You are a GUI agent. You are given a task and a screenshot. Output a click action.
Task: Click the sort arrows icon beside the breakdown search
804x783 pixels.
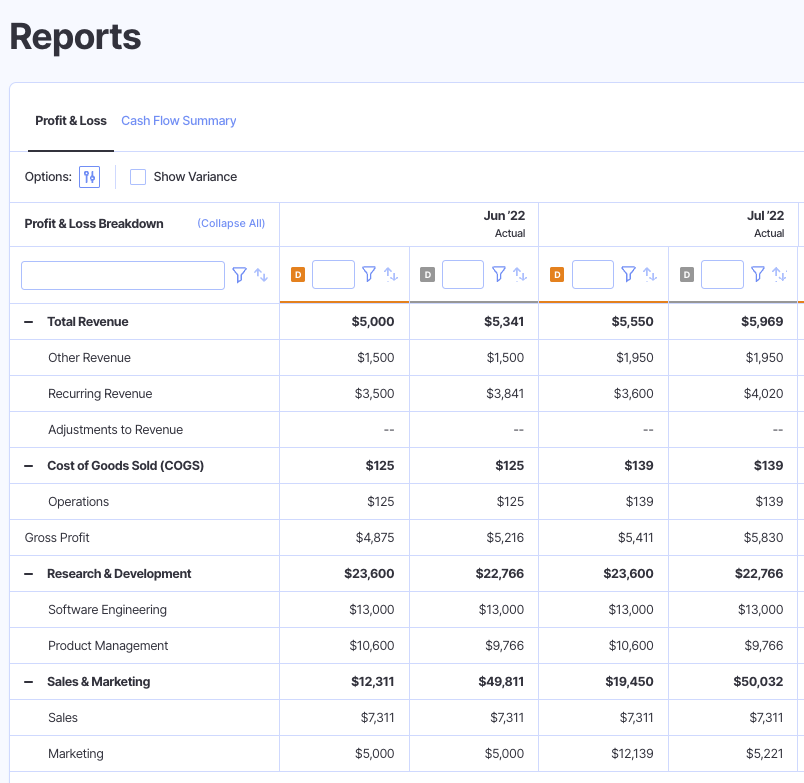pos(261,274)
